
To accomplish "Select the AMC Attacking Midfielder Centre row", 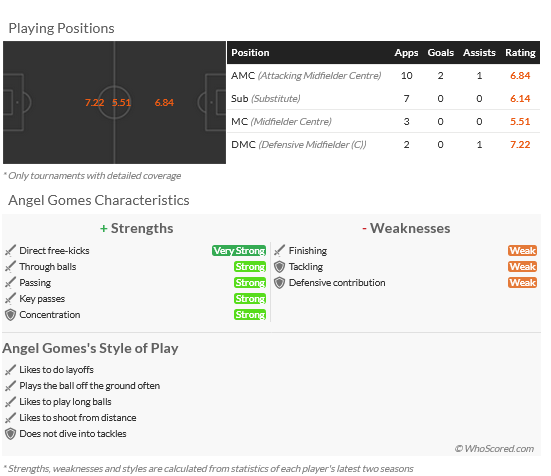I will [383, 76].
